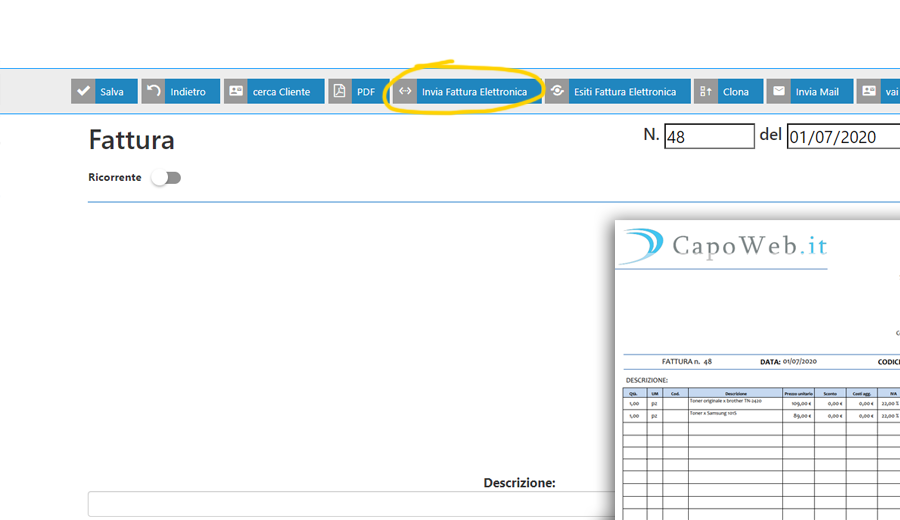Screen dimensions: 900x520
Task: Toggle the Ricorrente switch
Action: 166,178
